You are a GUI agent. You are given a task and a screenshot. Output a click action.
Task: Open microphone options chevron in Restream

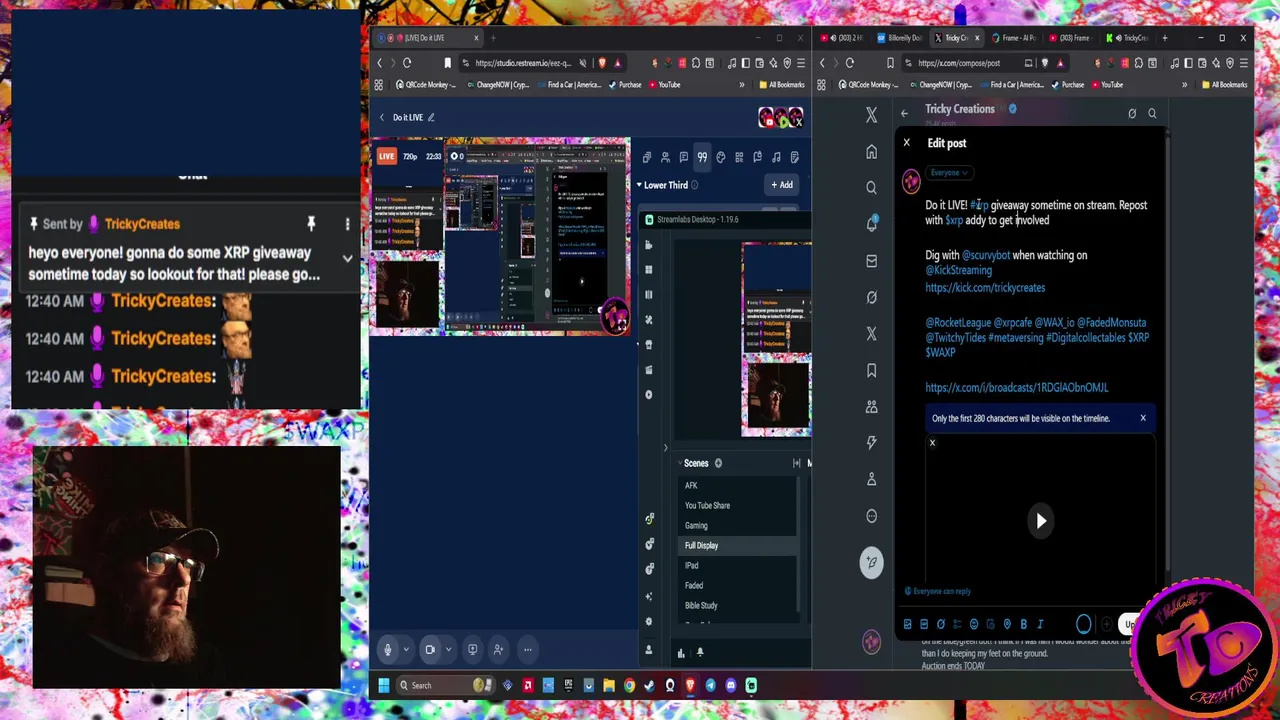[406, 650]
